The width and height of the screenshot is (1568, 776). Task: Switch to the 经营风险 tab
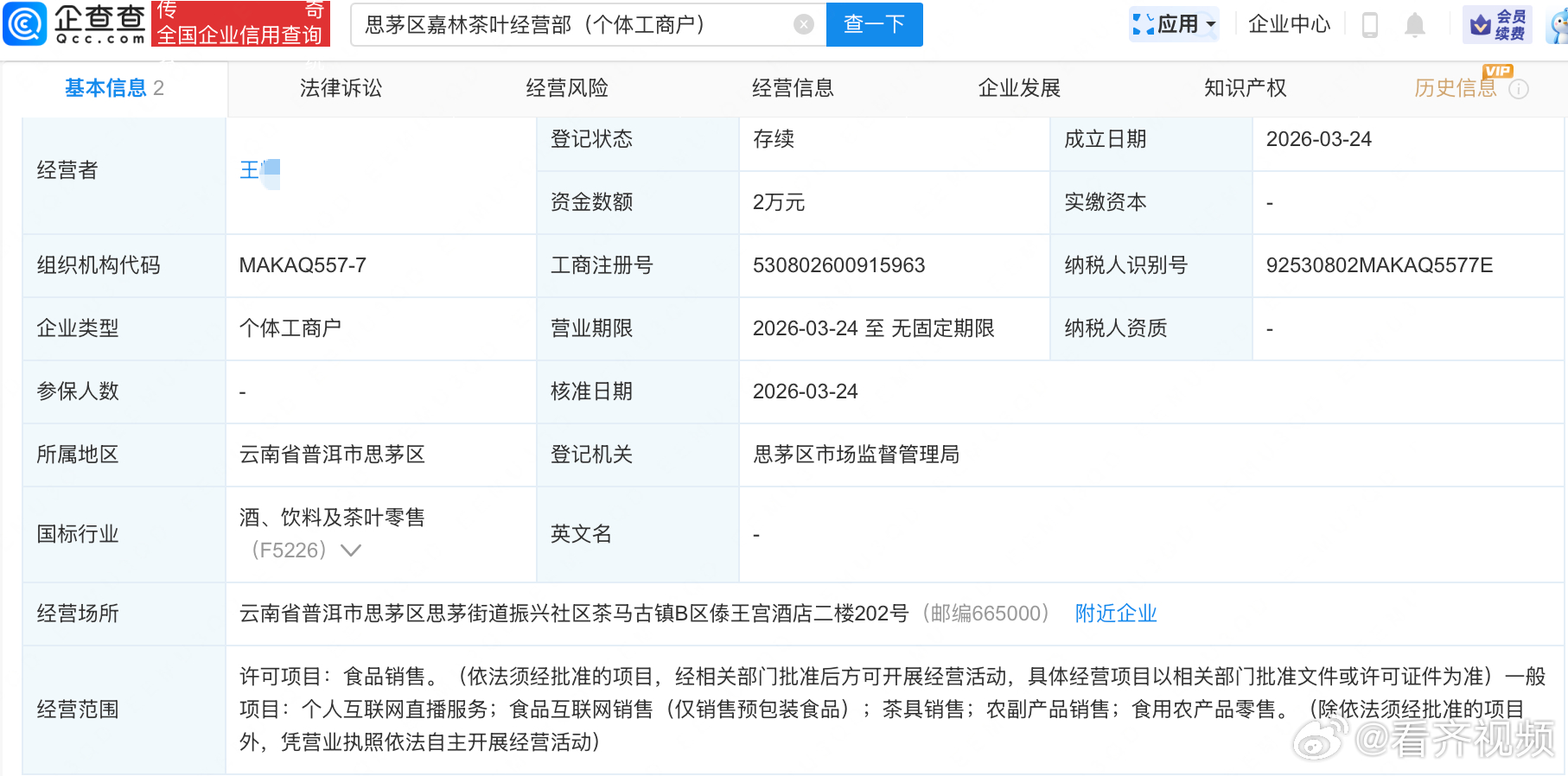click(567, 88)
